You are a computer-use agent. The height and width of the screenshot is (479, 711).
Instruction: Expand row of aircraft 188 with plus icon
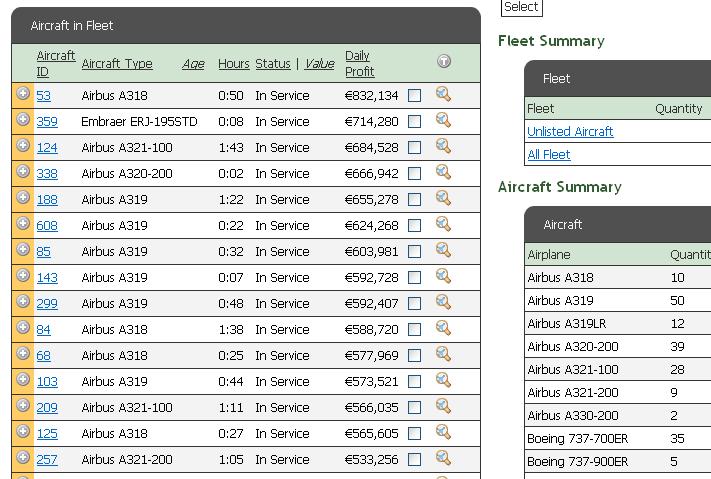[23, 197]
